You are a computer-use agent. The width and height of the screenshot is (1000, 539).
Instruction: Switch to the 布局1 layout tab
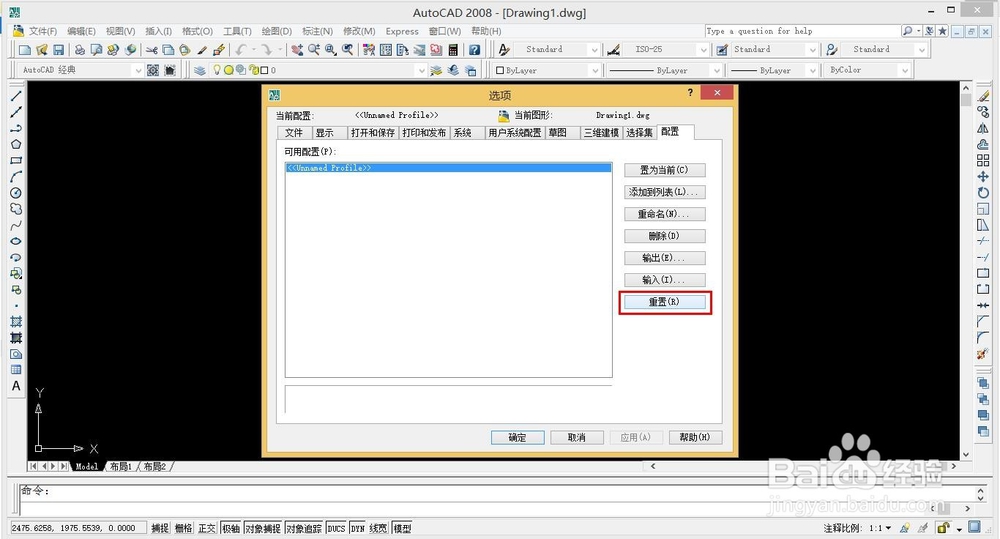pyautogui.click(x=121, y=467)
